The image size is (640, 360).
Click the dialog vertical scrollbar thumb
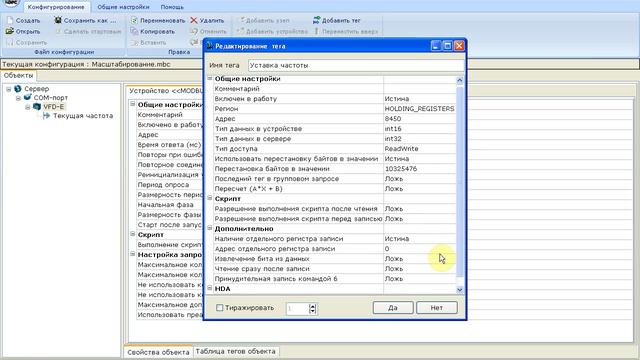click(x=460, y=182)
